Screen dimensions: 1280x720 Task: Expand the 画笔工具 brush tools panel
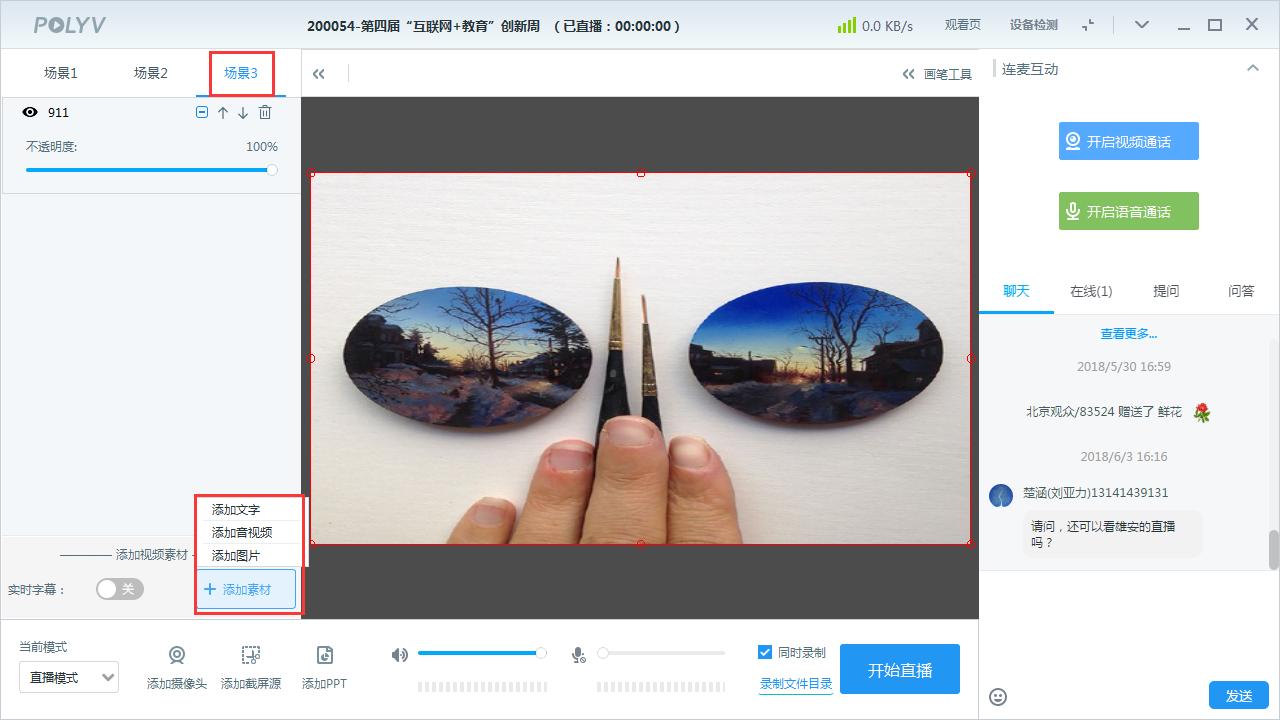pos(937,74)
